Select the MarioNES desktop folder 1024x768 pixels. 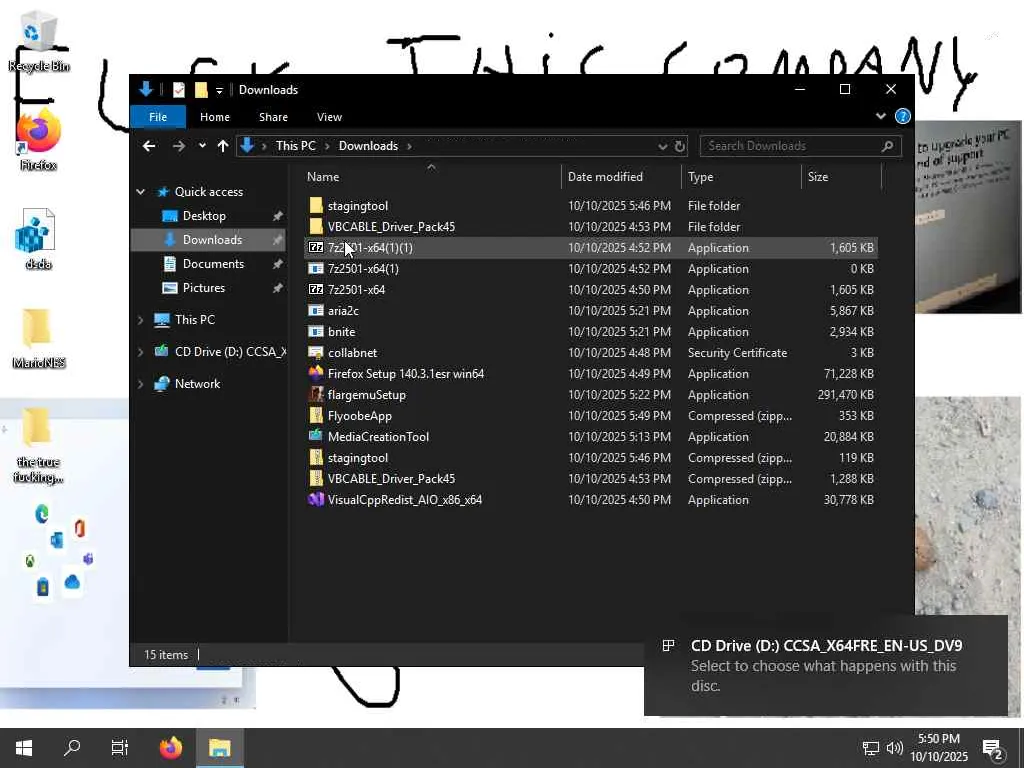(38, 338)
